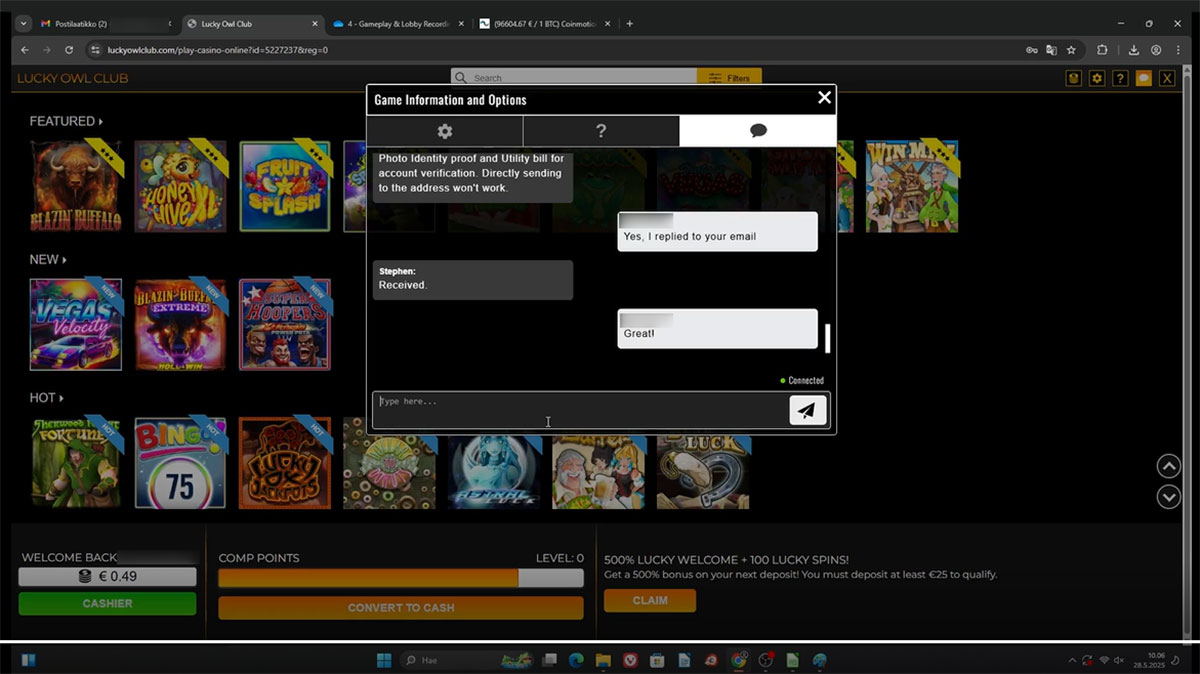Launch the Sherwood Forest Fortunes game
This screenshot has height=674, width=1200.
[x=76, y=462]
